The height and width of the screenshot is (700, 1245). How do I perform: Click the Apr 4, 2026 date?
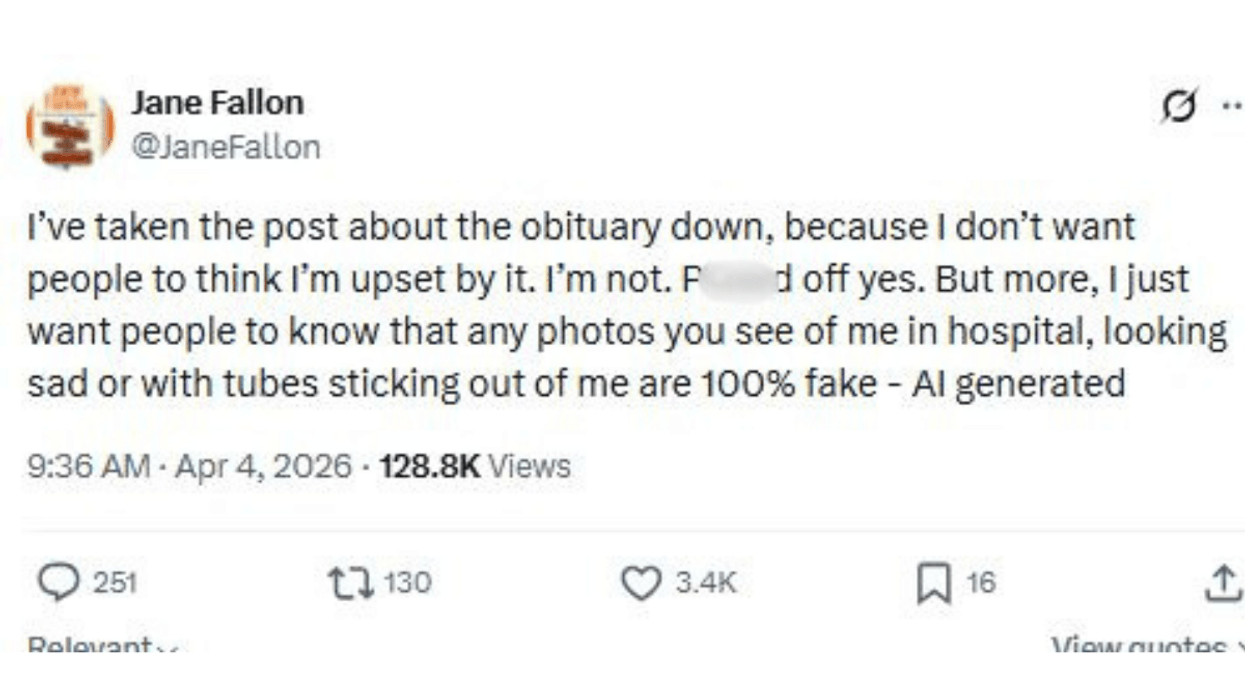261,466
